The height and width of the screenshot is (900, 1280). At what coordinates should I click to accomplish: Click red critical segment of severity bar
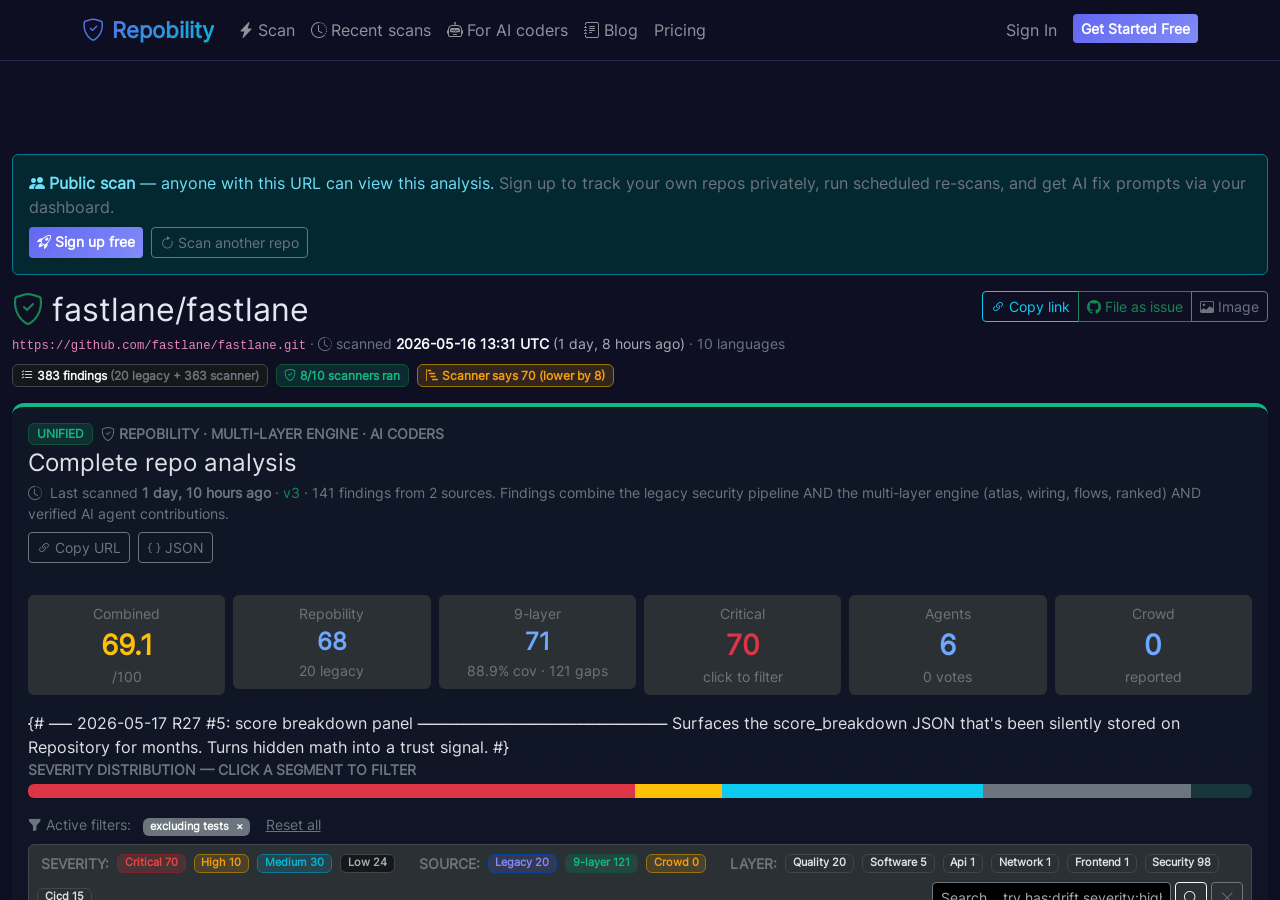coord(331,791)
